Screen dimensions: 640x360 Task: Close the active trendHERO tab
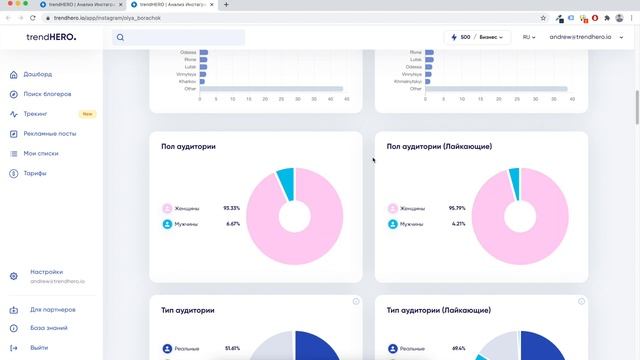pyautogui.click(x=211, y=4)
